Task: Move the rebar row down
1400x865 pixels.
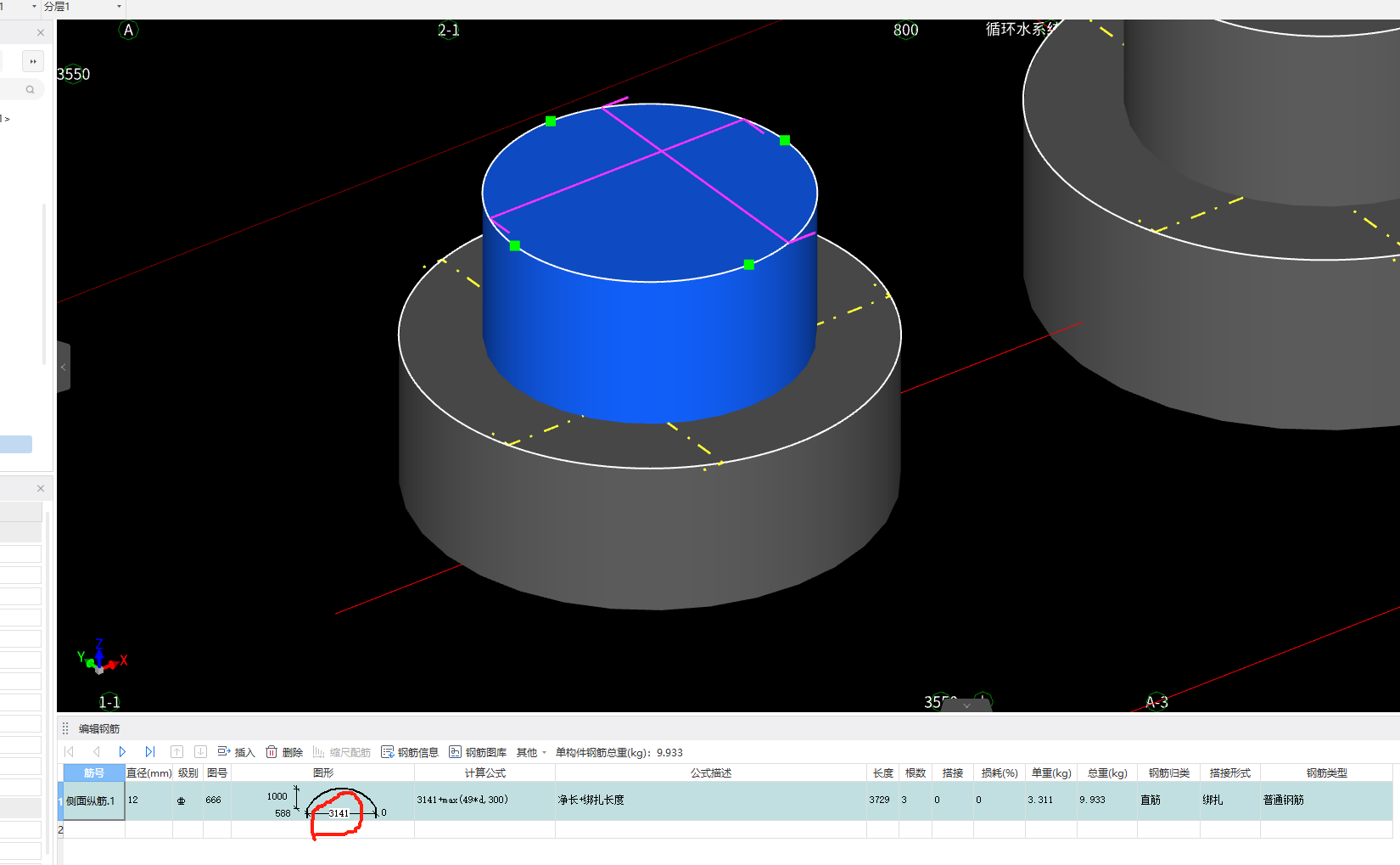Action: [200, 751]
